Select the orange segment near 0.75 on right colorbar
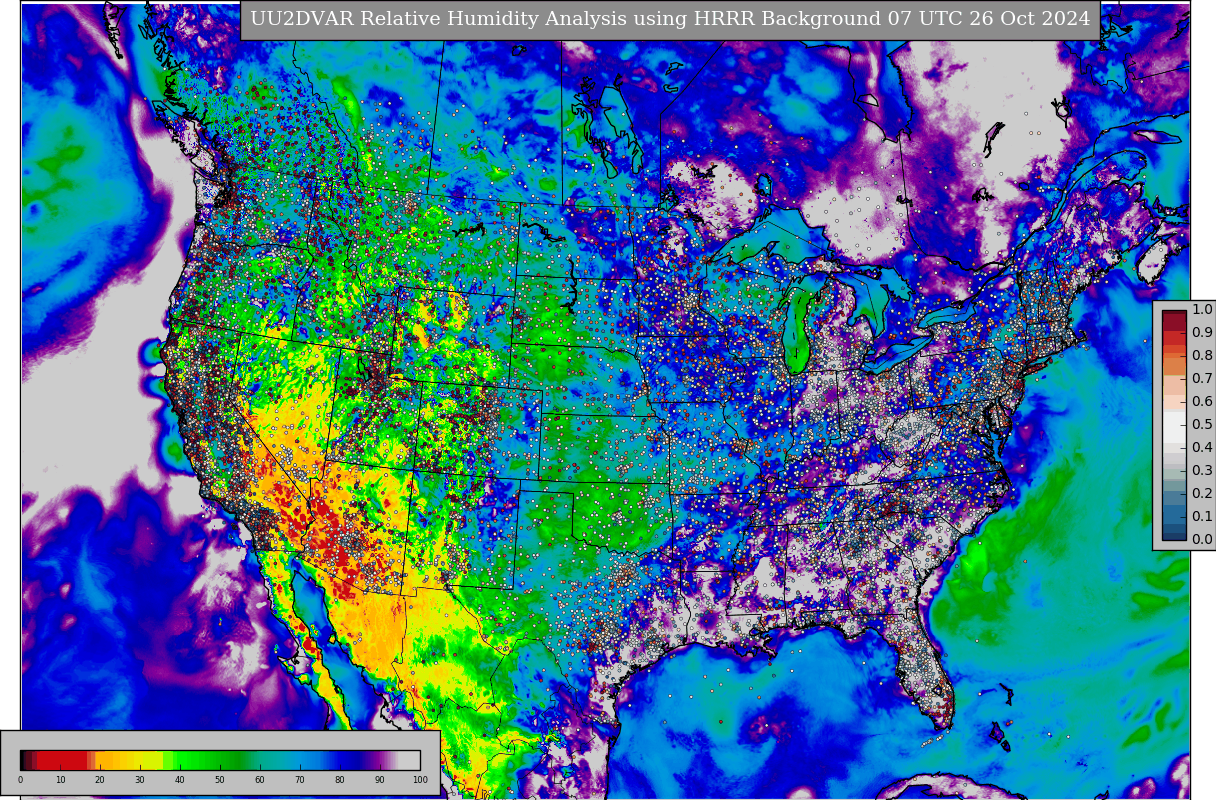Image resolution: width=1216 pixels, height=800 pixels. click(1174, 366)
